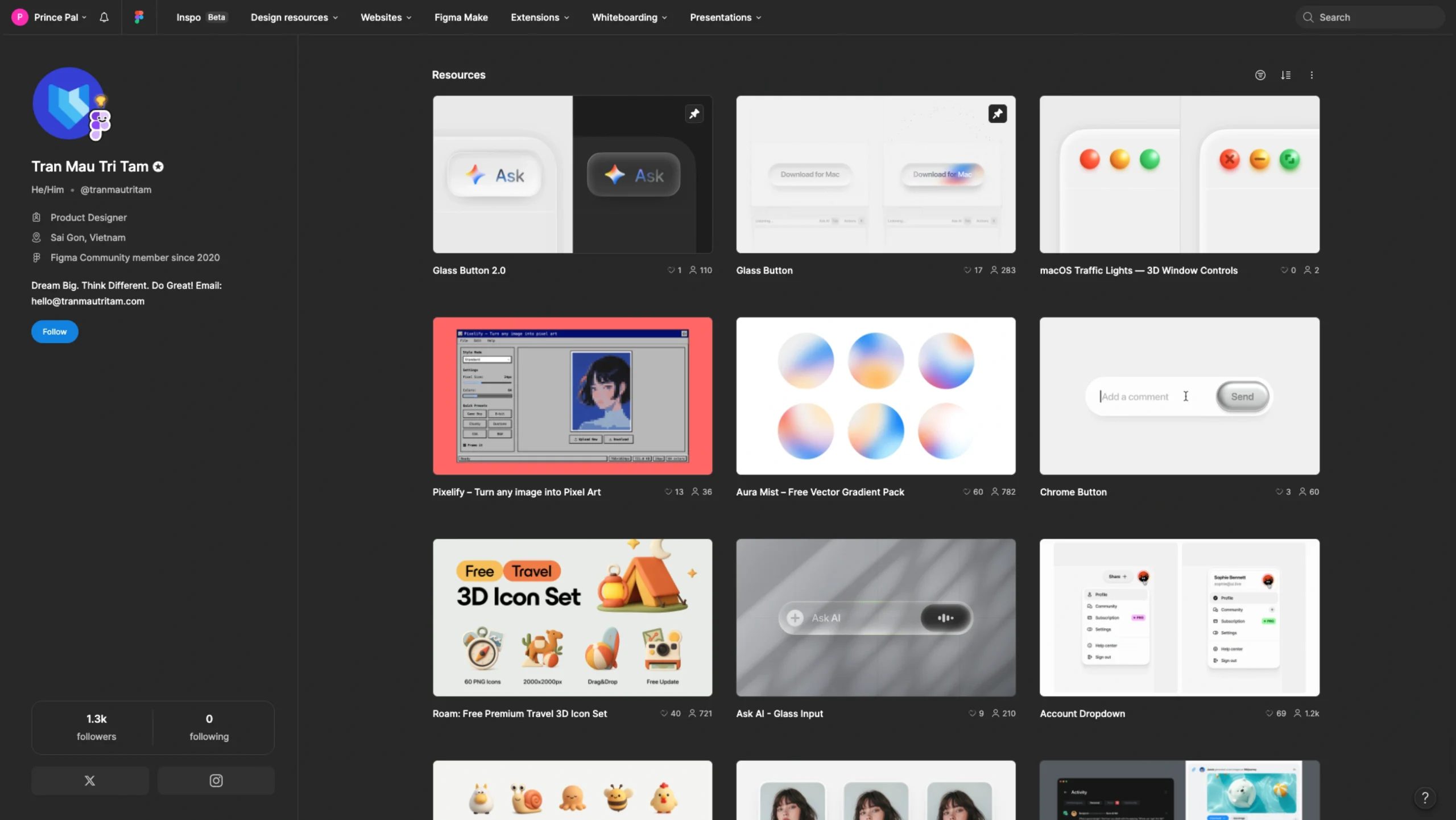Expand the Design resources dropdown
The height and width of the screenshot is (820, 1456).
point(294,17)
